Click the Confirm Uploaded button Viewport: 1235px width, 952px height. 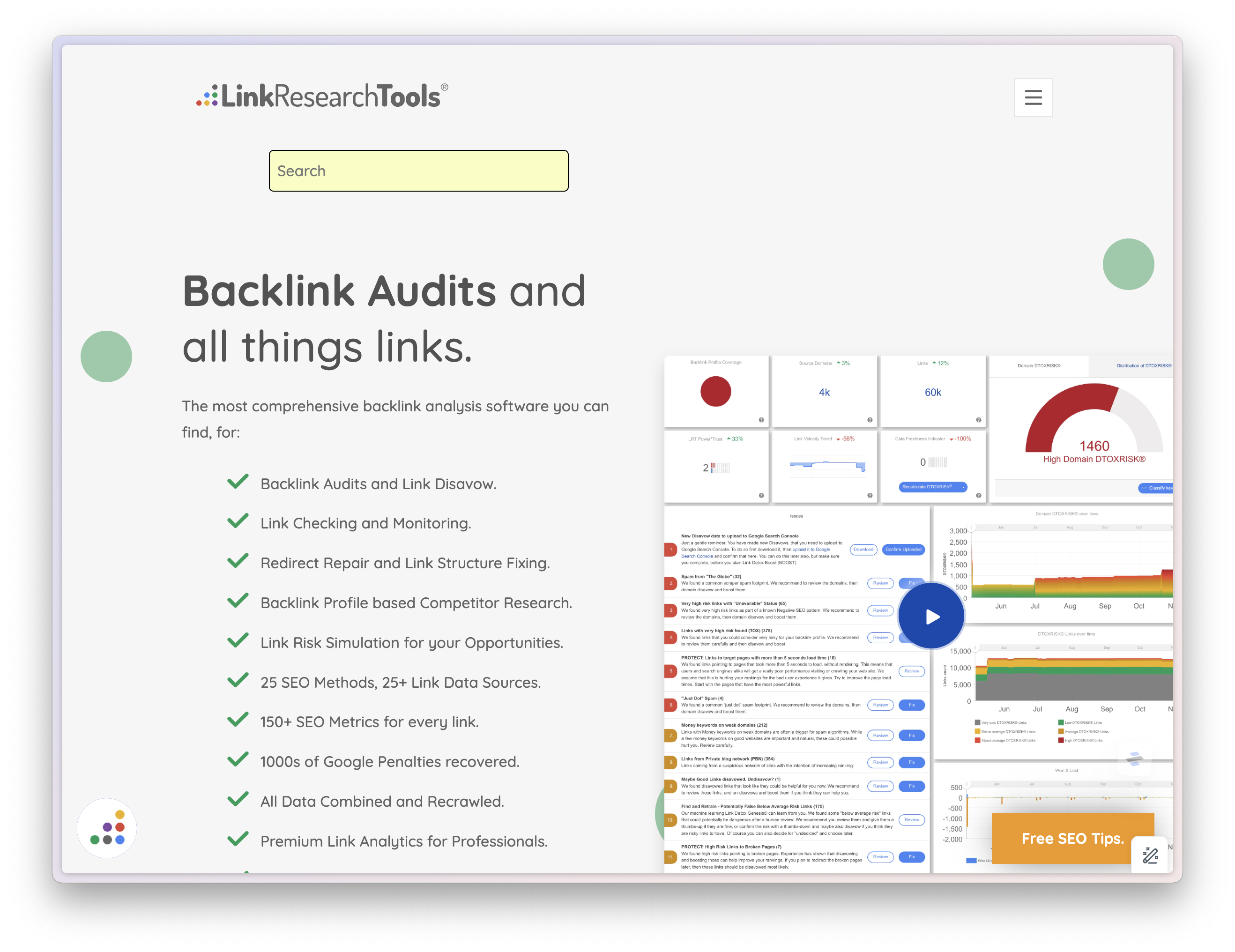click(x=903, y=550)
